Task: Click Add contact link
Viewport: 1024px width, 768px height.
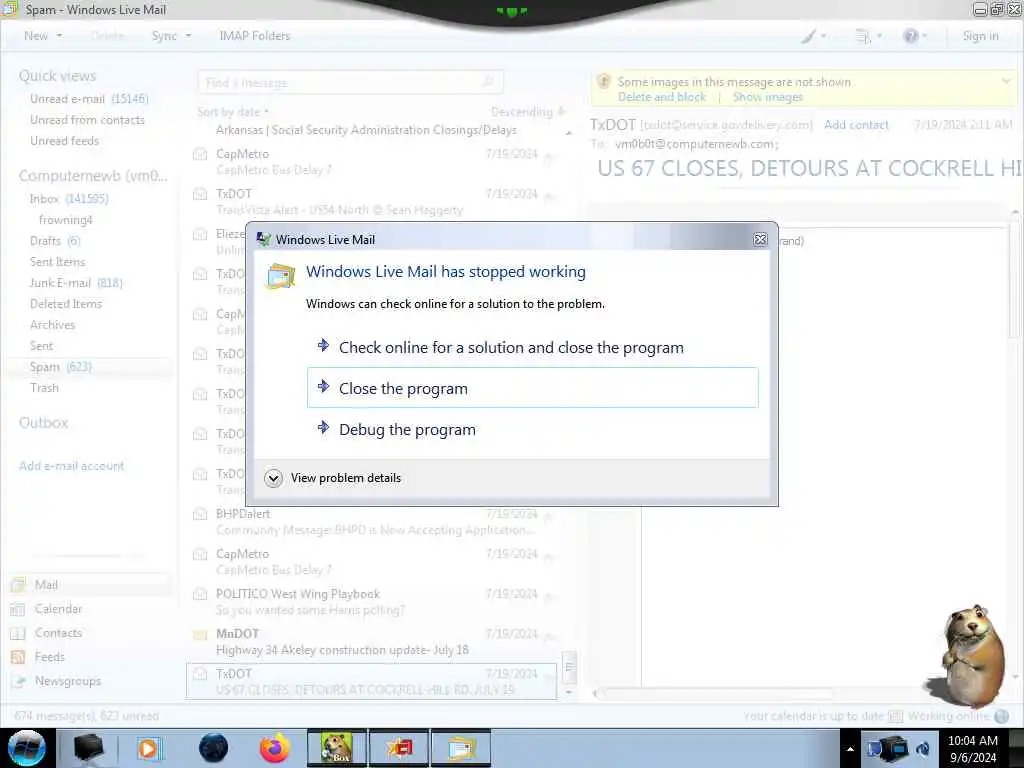Action: [x=856, y=125]
